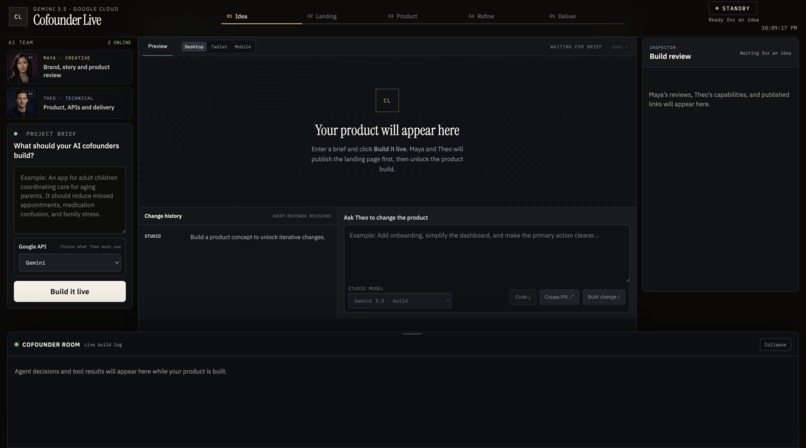Open the Studio Model Gemini 3.5 dropdown
The image size is (806, 448).
pos(400,301)
